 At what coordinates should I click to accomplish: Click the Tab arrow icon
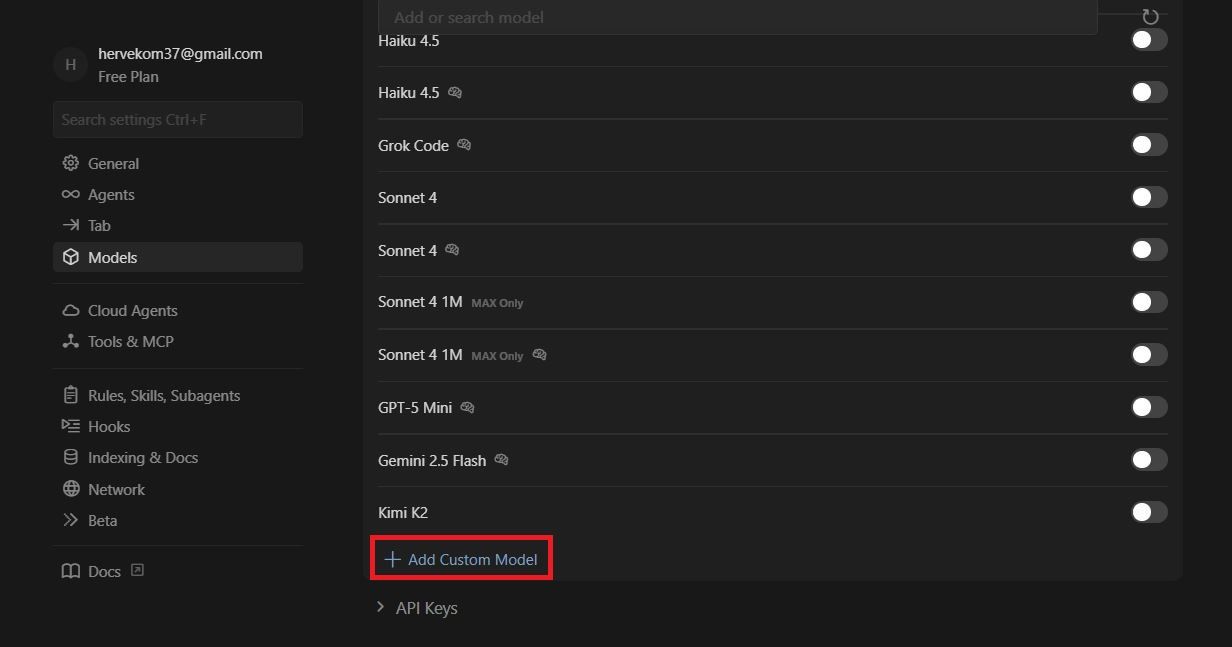coord(70,225)
